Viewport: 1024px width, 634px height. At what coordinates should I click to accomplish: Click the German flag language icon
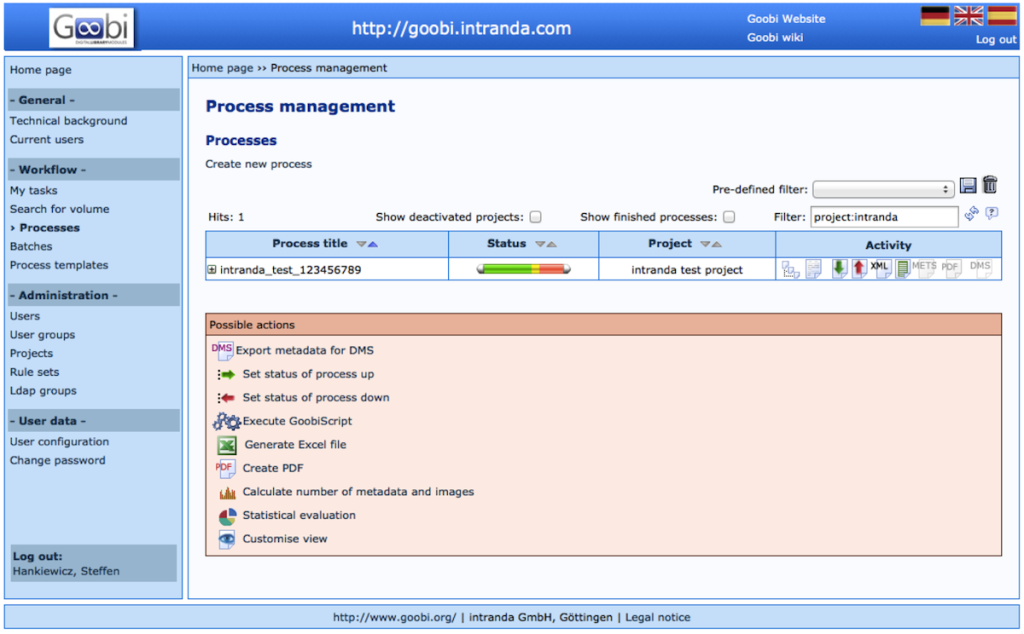[x=935, y=16]
